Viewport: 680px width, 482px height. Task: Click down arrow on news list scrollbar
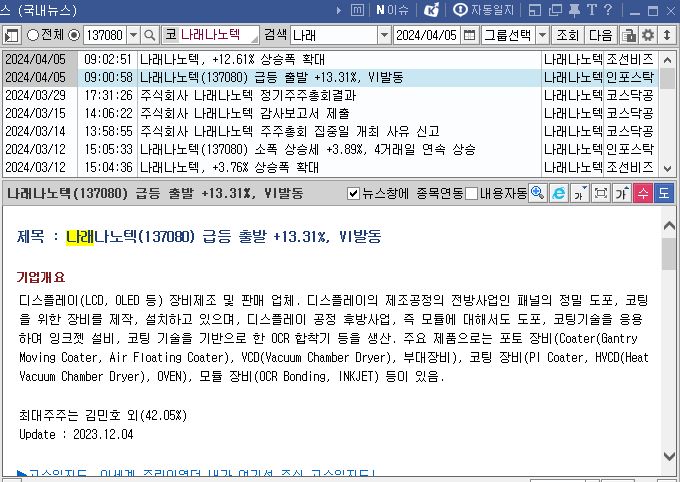point(667,169)
